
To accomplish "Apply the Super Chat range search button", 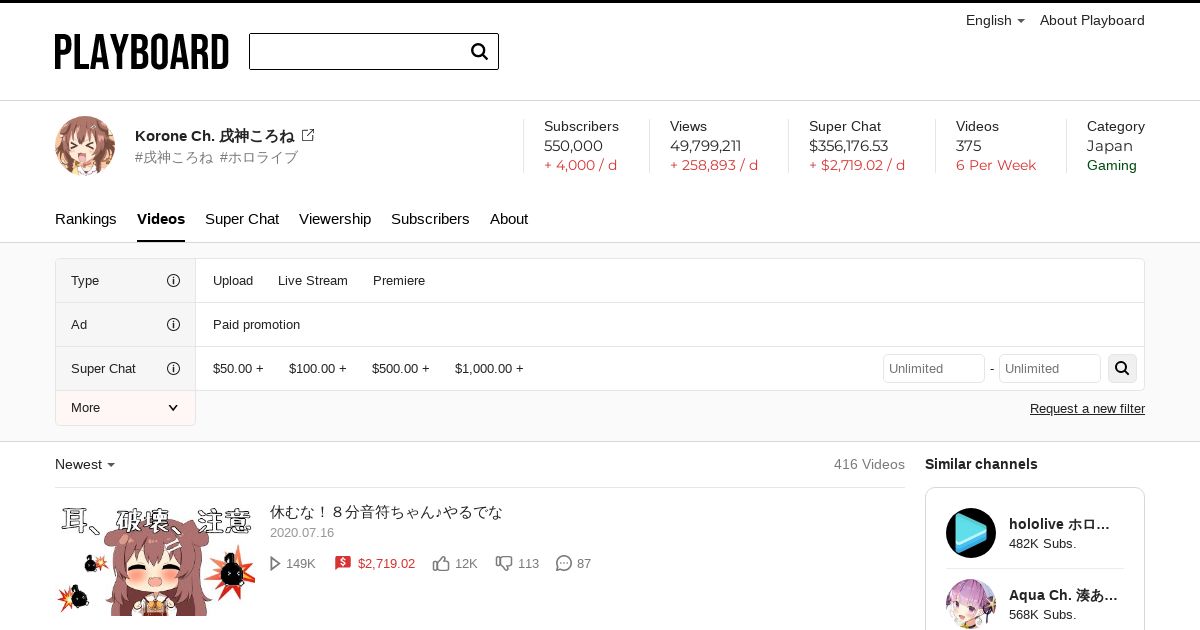I will coord(1122,368).
